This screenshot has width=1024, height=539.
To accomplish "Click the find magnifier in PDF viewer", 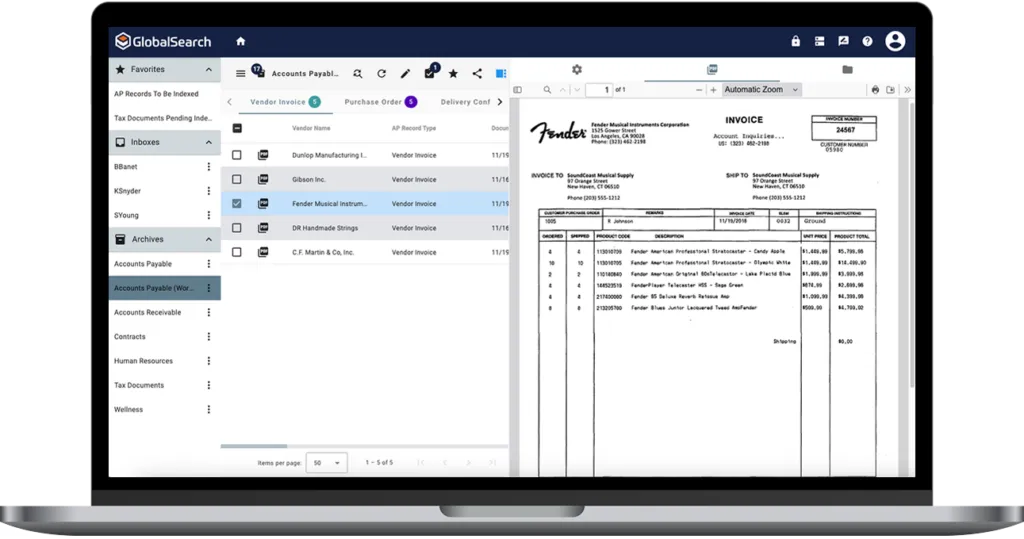I will click(x=547, y=90).
